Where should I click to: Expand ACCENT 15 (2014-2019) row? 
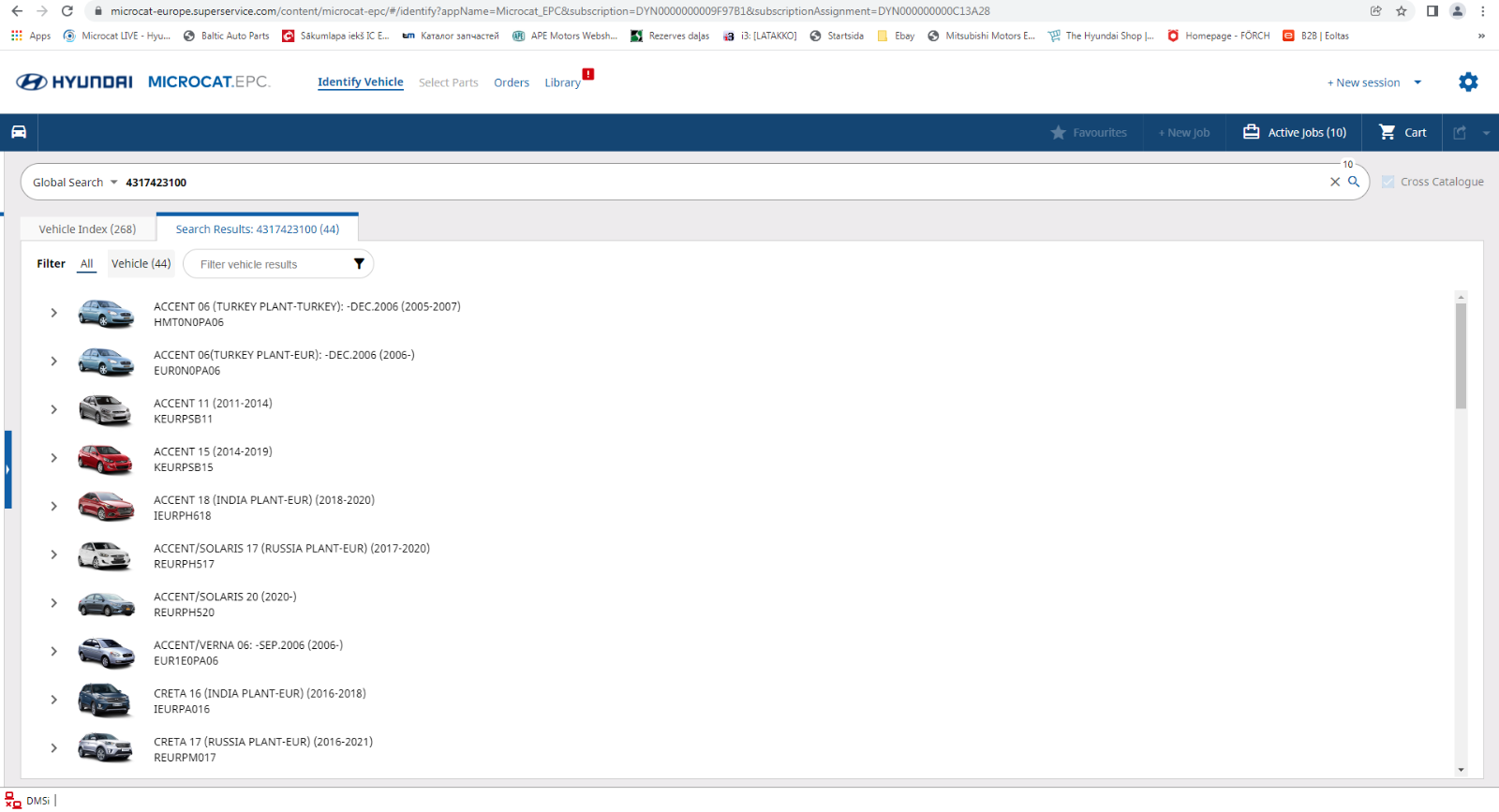coord(53,458)
